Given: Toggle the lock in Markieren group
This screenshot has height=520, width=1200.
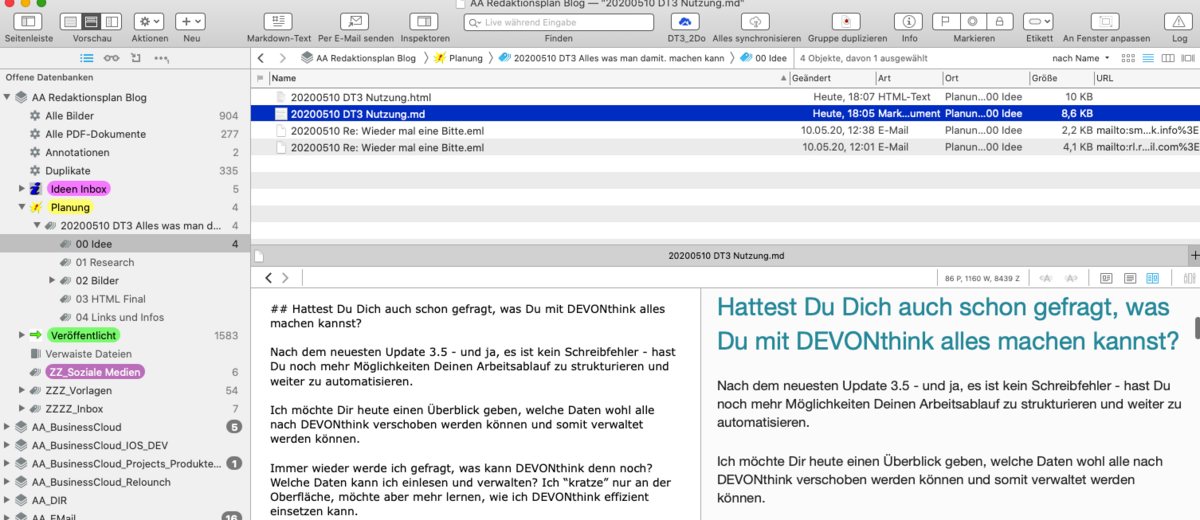Looking at the screenshot, I should coord(998,21).
